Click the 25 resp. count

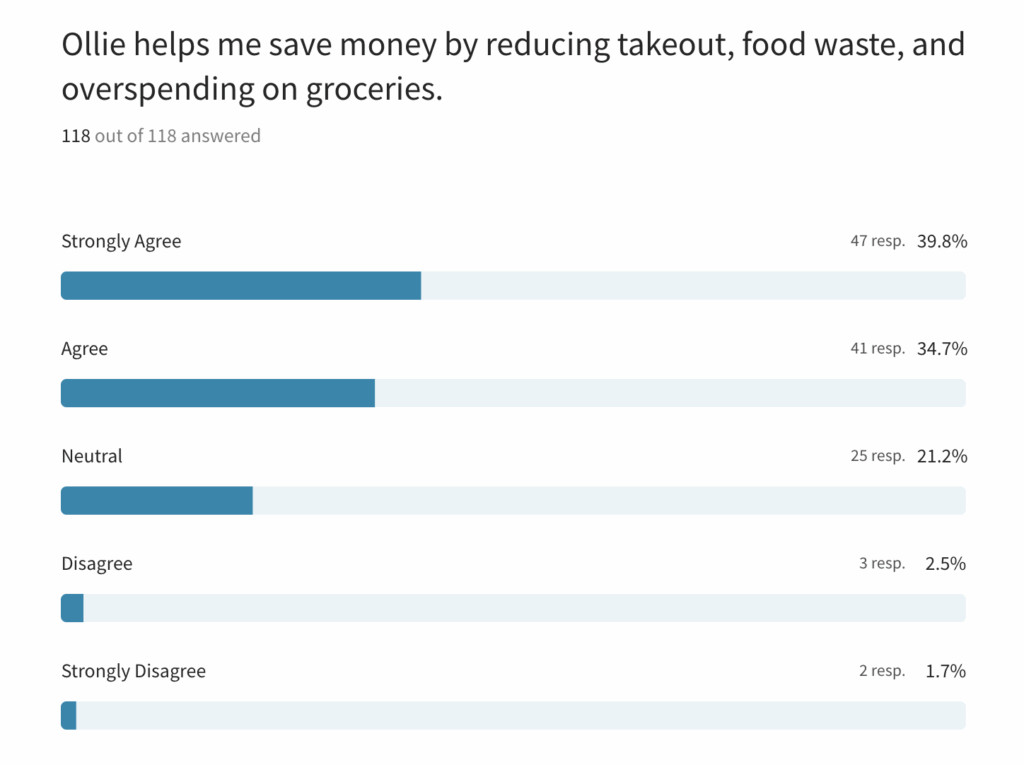(877, 456)
